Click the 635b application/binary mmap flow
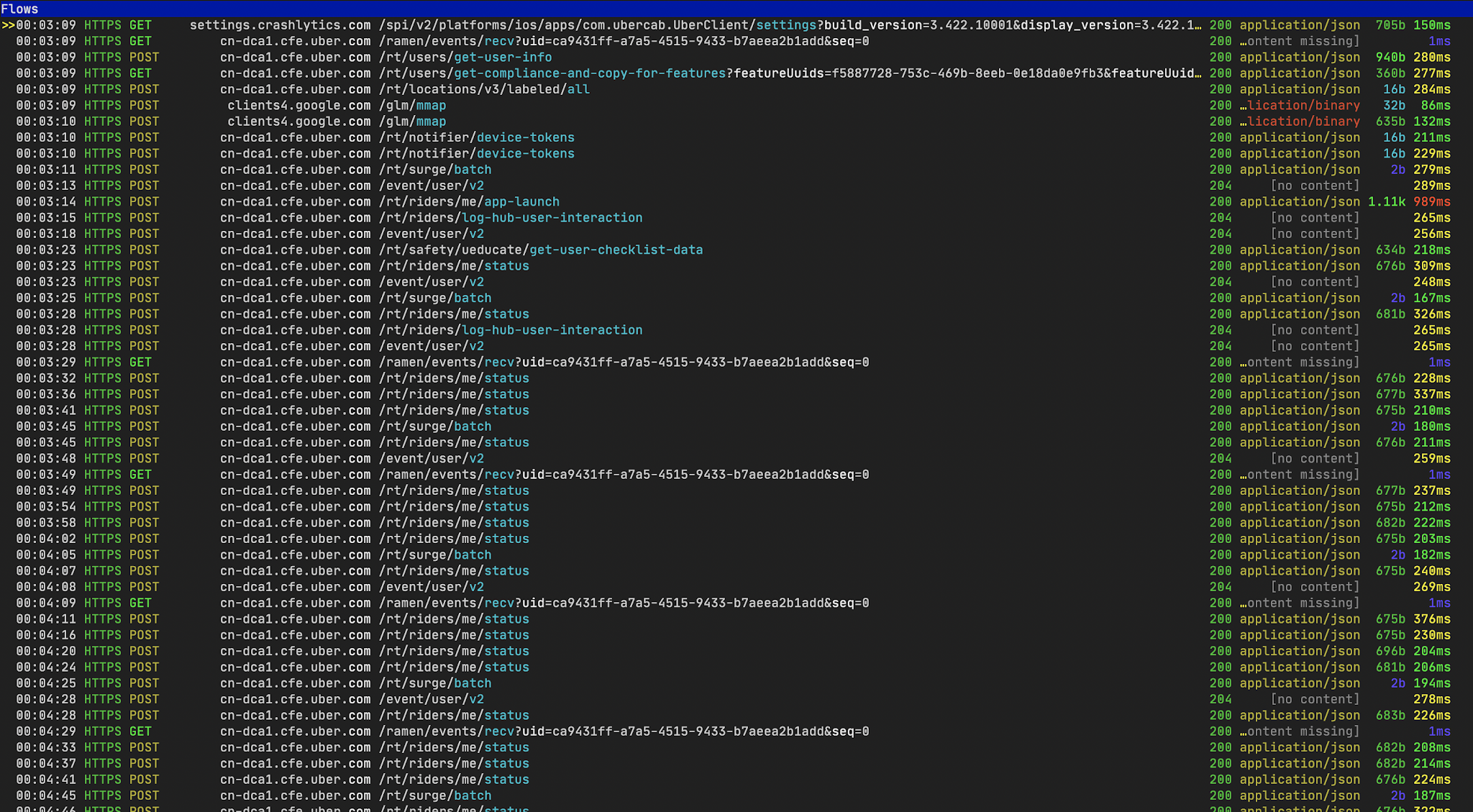 pyautogui.click(x=412, y=122)
